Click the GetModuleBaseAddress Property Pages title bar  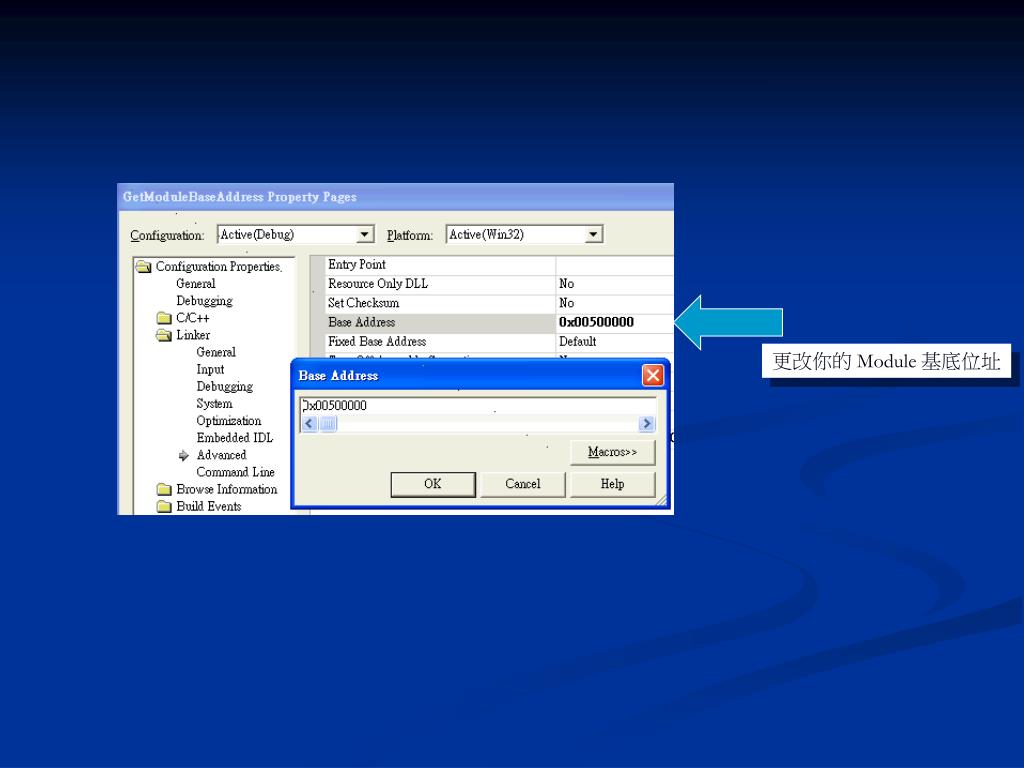click(395, 197)
